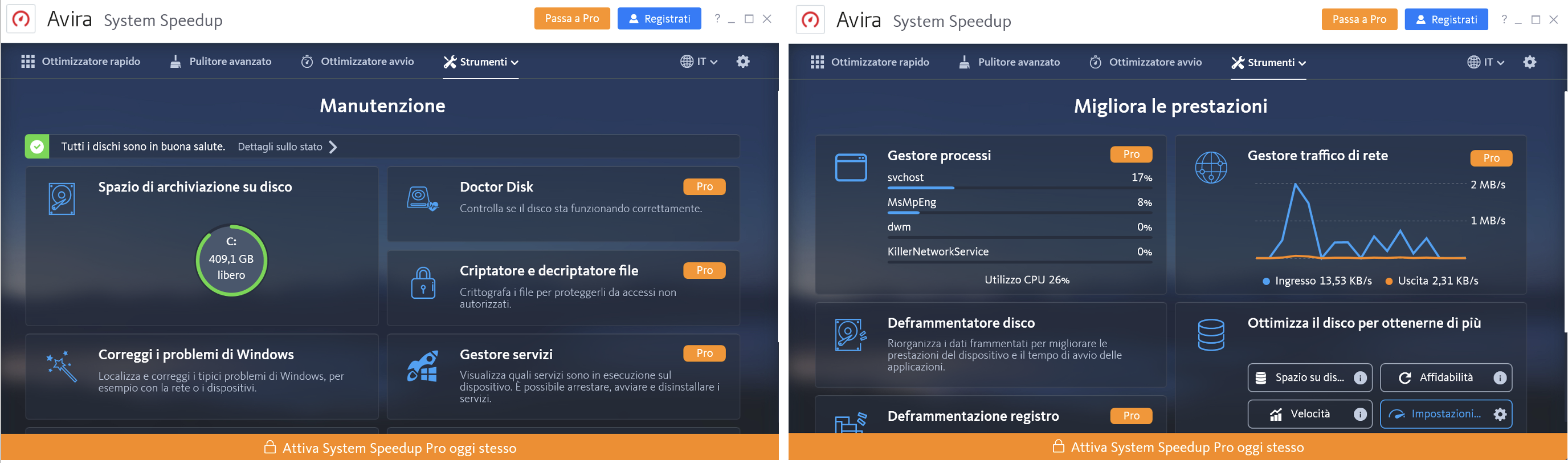
Task: Select Velocità option button
Action: (x=1310, y=415)
